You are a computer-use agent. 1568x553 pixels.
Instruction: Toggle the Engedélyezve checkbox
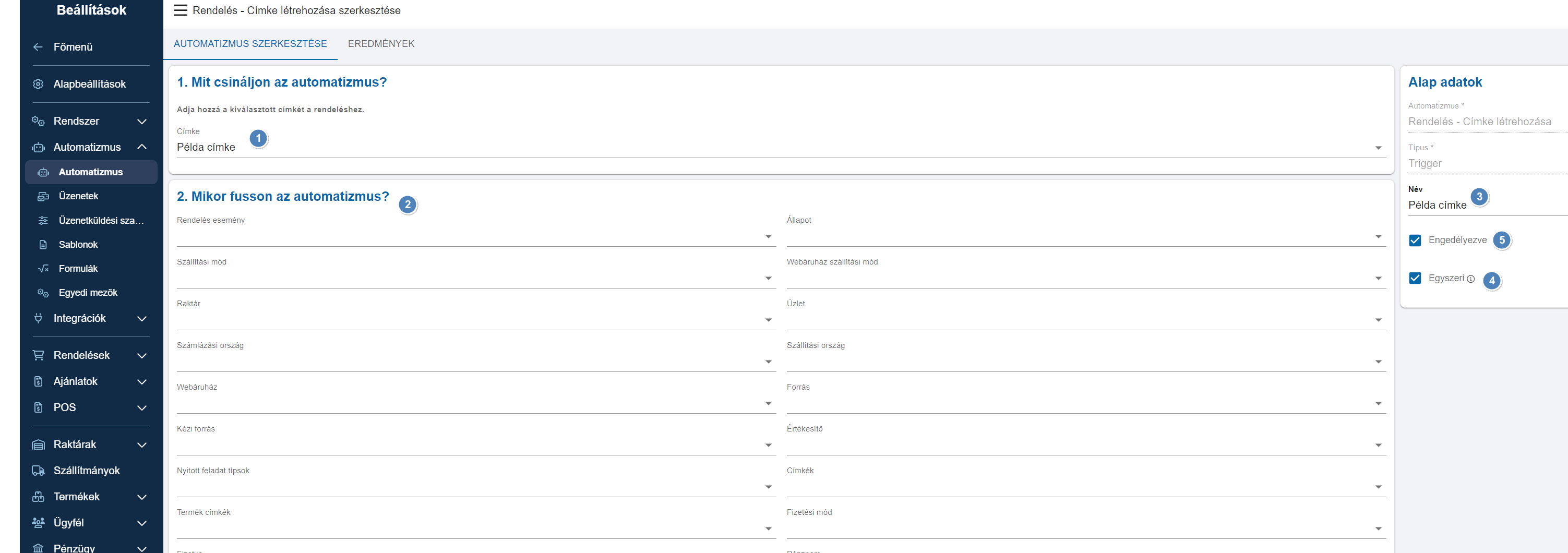[1415, 241]
